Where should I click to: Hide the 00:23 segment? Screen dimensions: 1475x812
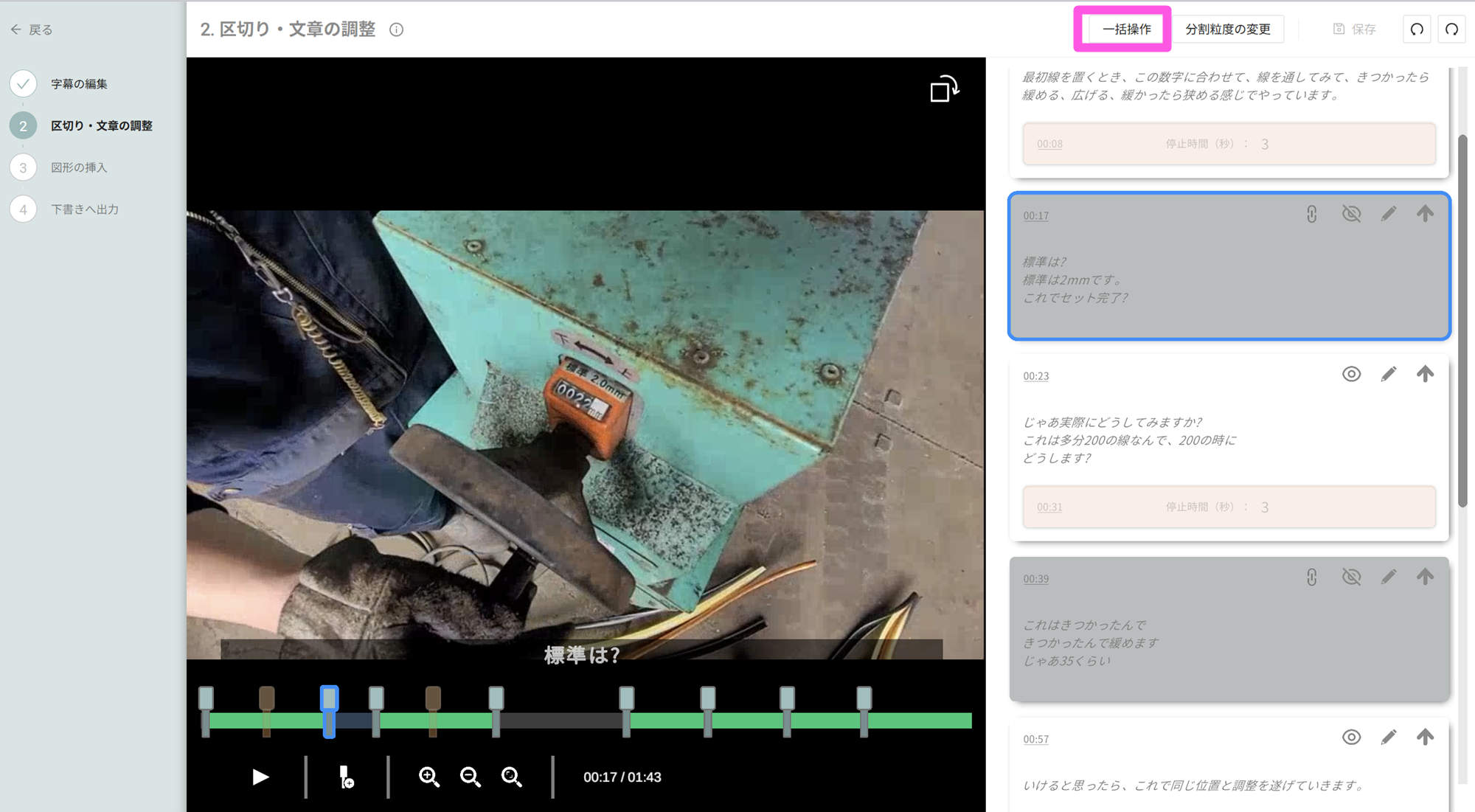click(1351, 375)
